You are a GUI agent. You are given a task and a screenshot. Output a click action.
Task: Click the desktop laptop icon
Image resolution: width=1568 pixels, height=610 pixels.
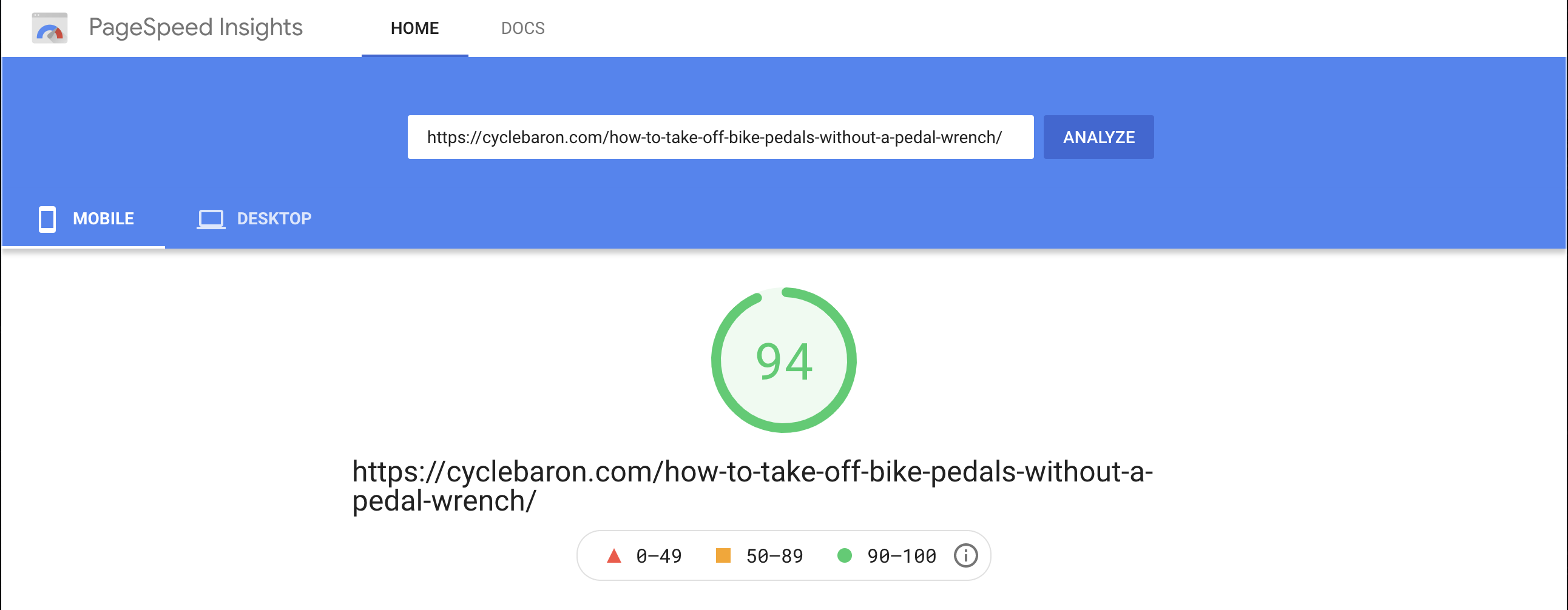211,219
